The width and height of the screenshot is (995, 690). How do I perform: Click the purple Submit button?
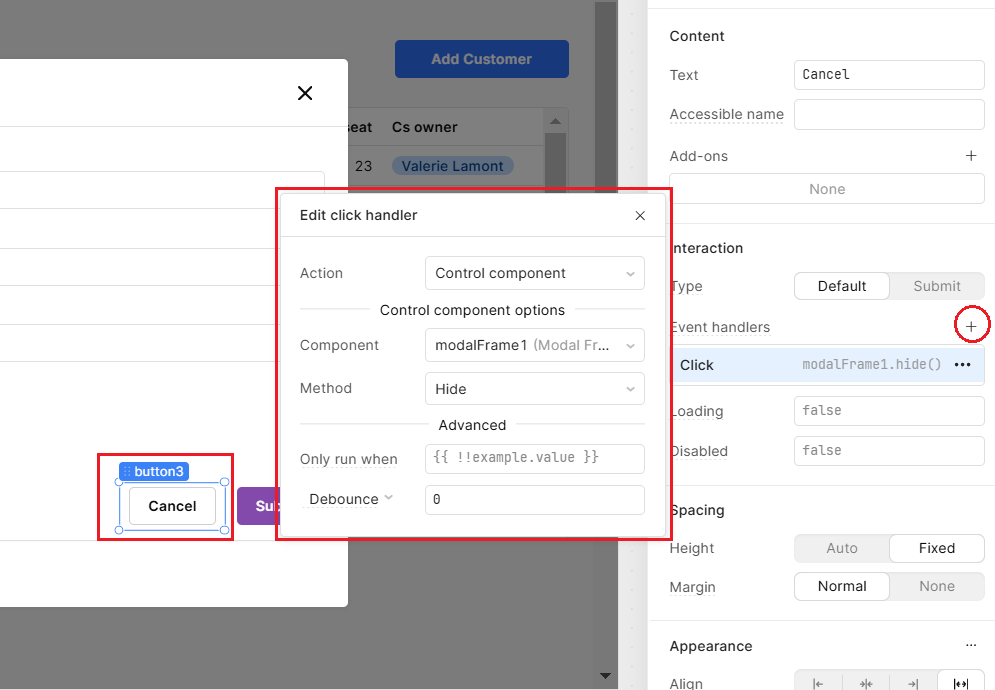point(258,506)
